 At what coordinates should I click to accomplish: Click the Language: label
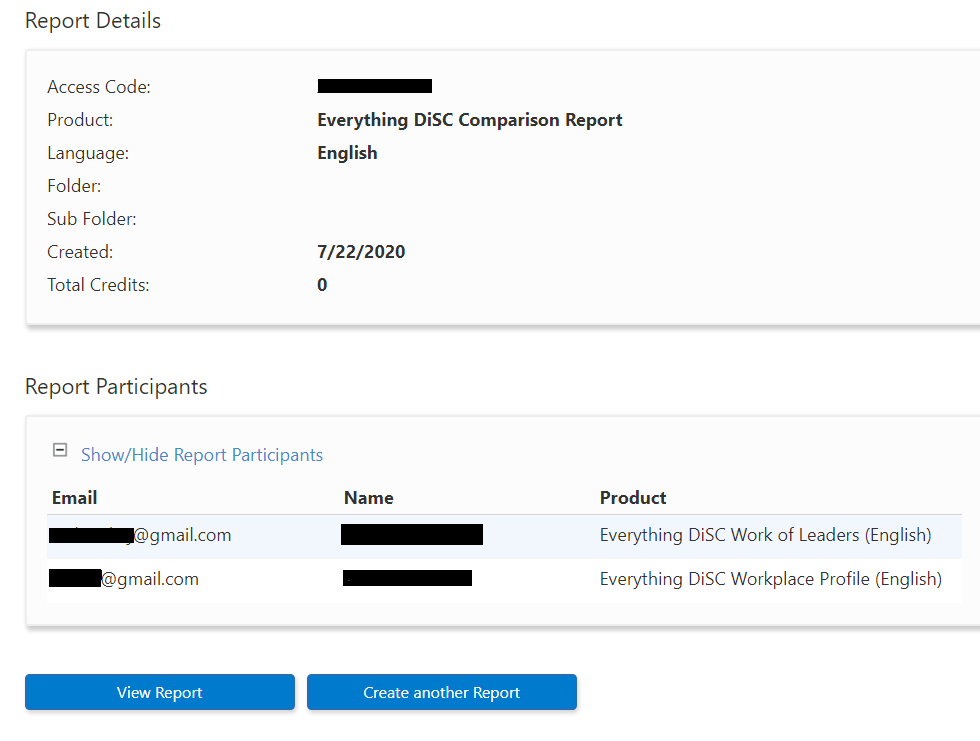(x=88, y=153)
